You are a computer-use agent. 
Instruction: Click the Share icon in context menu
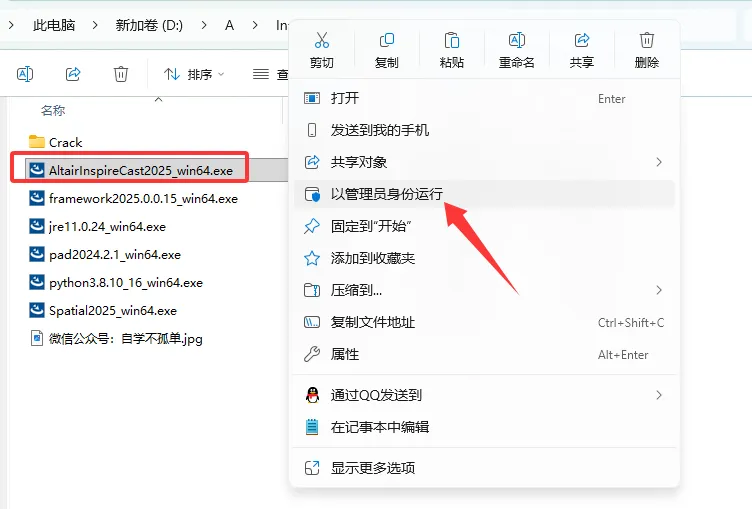pyautogui.click(x=582, y=40)
